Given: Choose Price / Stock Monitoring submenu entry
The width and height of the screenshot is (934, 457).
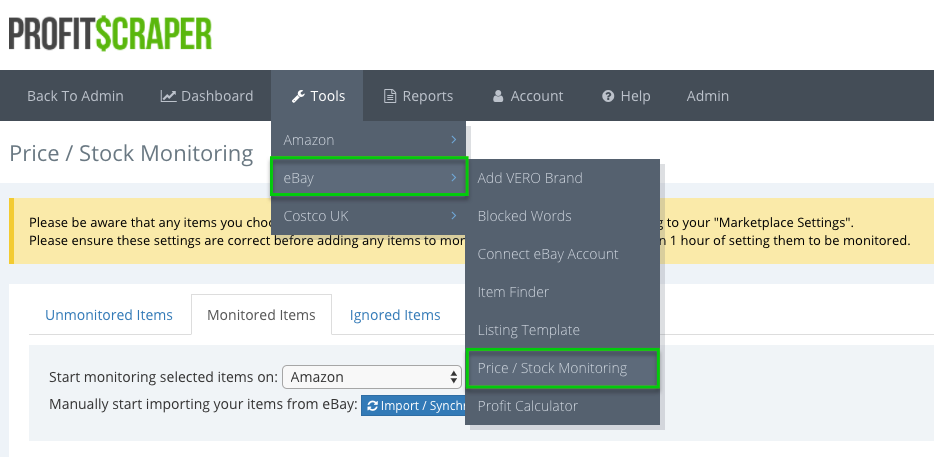Looking at the screenshot, I should [x=562, y=368].
